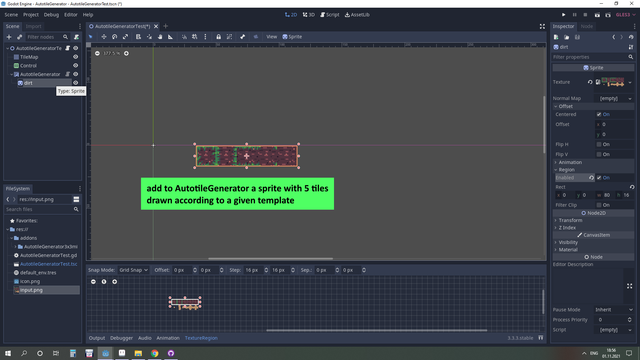Play the project
Screen dimensions: 640x360
(564, 15)
